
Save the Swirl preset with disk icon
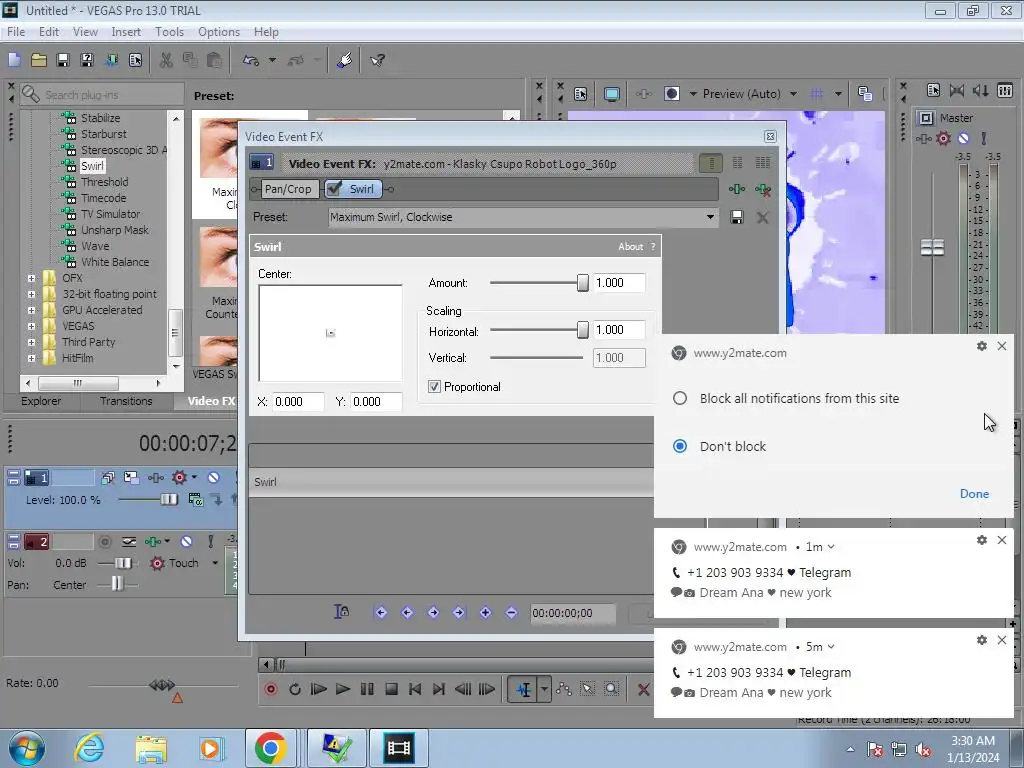pyautogui.click(x=737, y=217)
